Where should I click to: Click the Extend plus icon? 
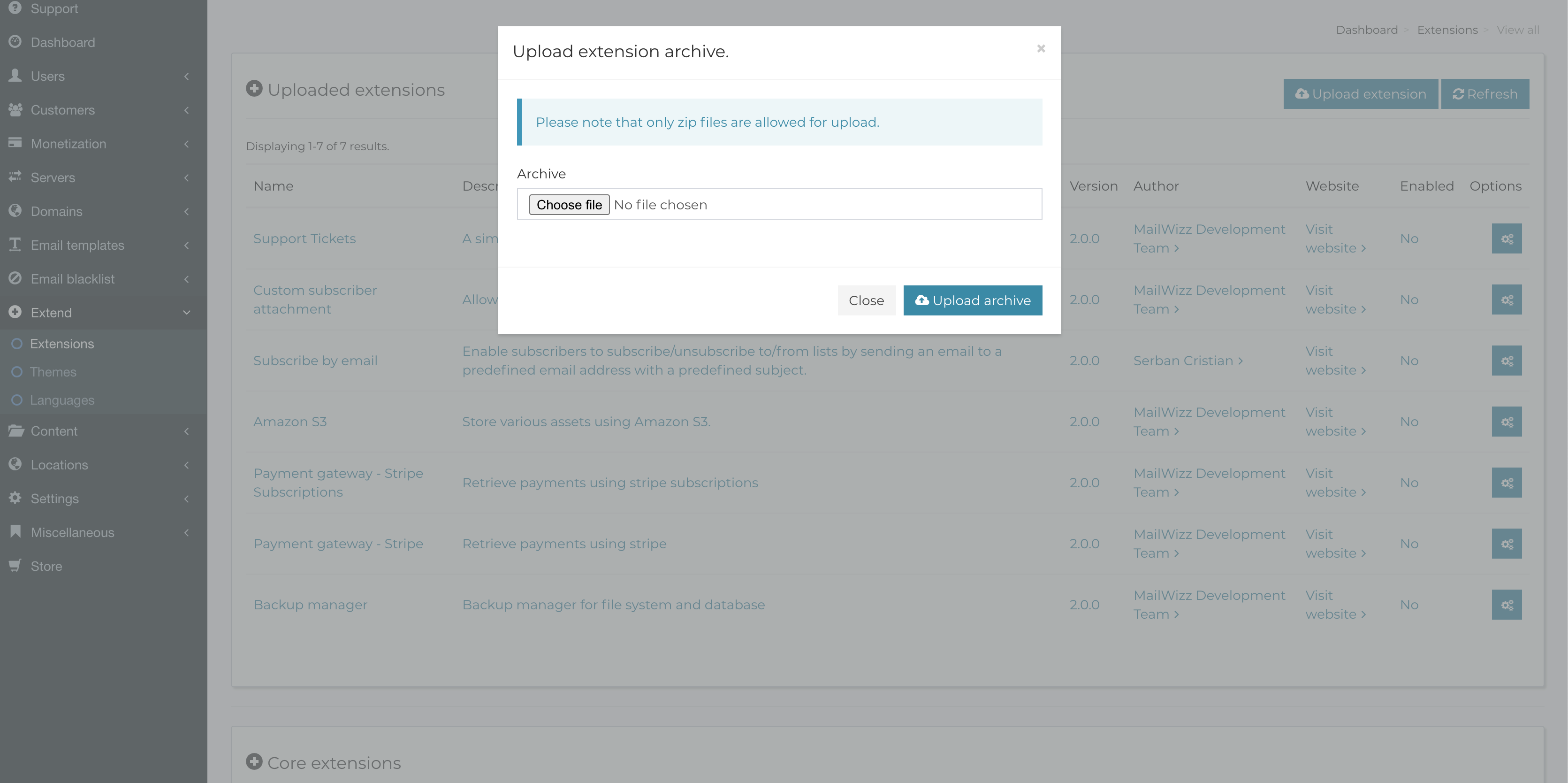pos(15,312)
